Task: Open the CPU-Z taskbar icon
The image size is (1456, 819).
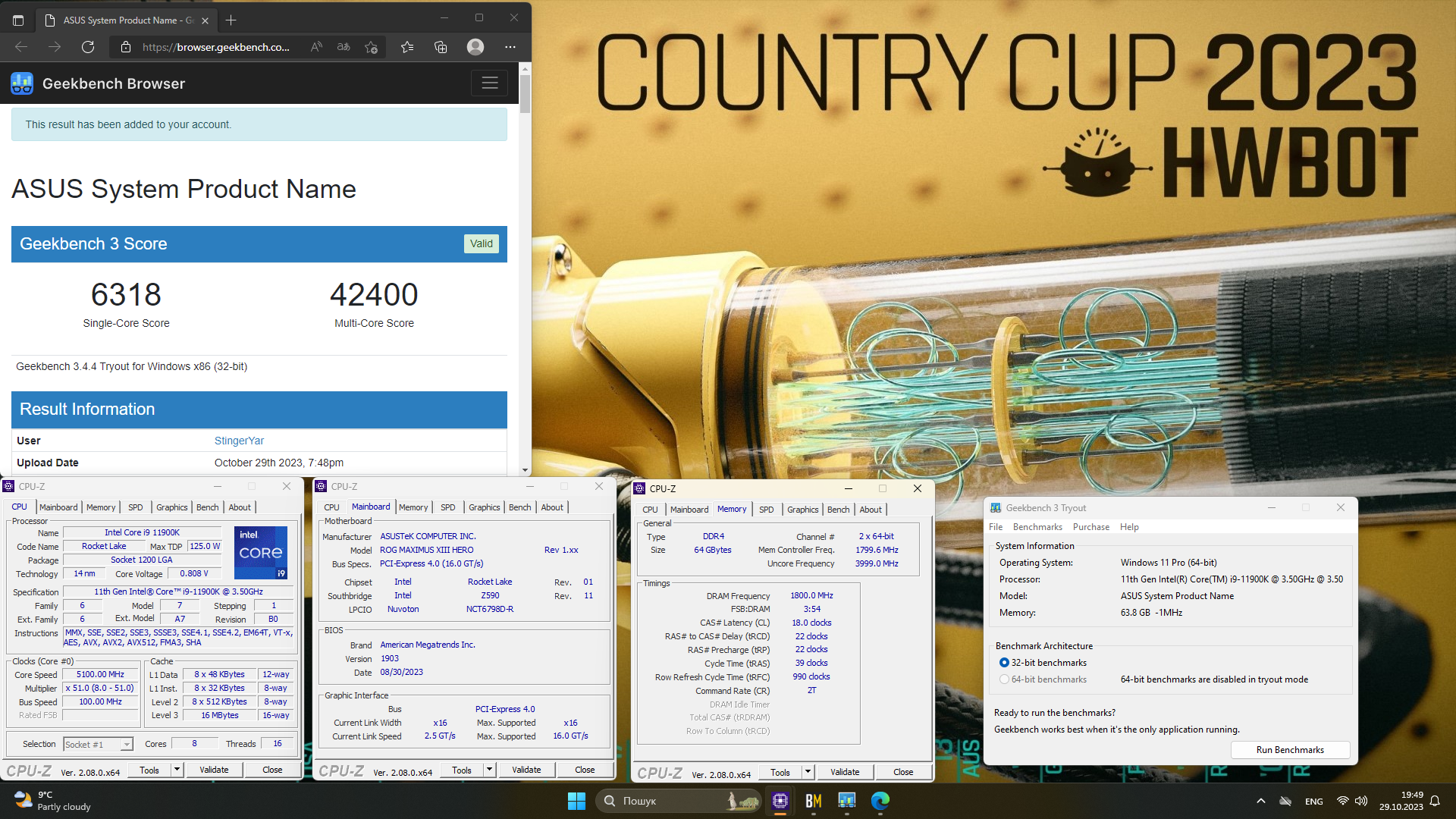Action: click(780, 801)
